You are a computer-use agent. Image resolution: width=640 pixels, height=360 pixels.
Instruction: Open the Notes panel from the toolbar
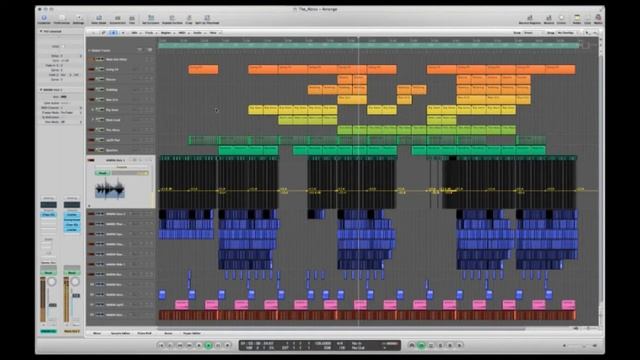click(x=577, y=19)
